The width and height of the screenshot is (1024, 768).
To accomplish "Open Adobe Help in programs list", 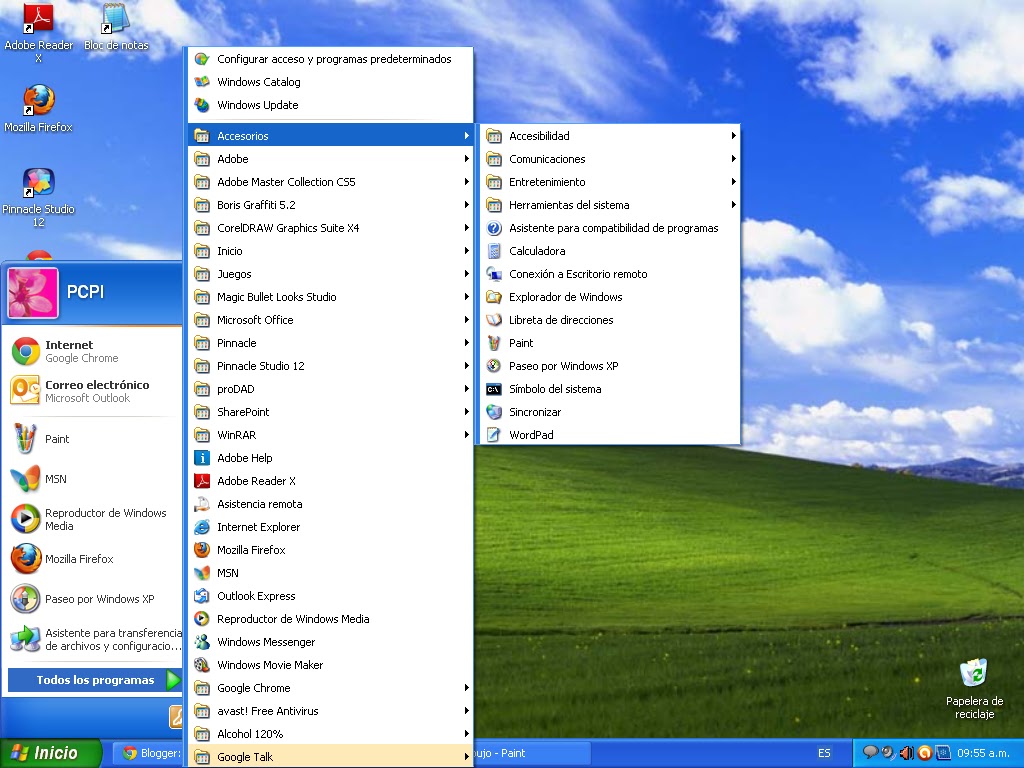I will [330, 458].
